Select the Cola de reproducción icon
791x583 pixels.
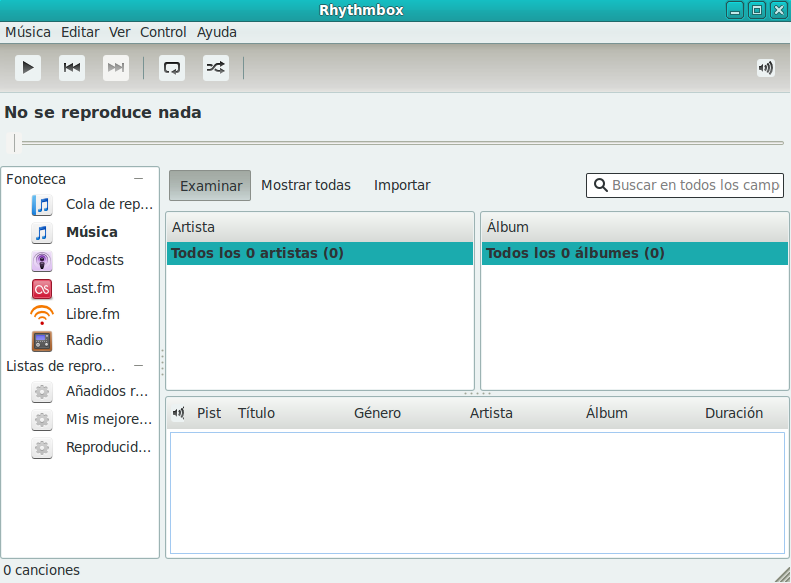[x=42, y=205]
